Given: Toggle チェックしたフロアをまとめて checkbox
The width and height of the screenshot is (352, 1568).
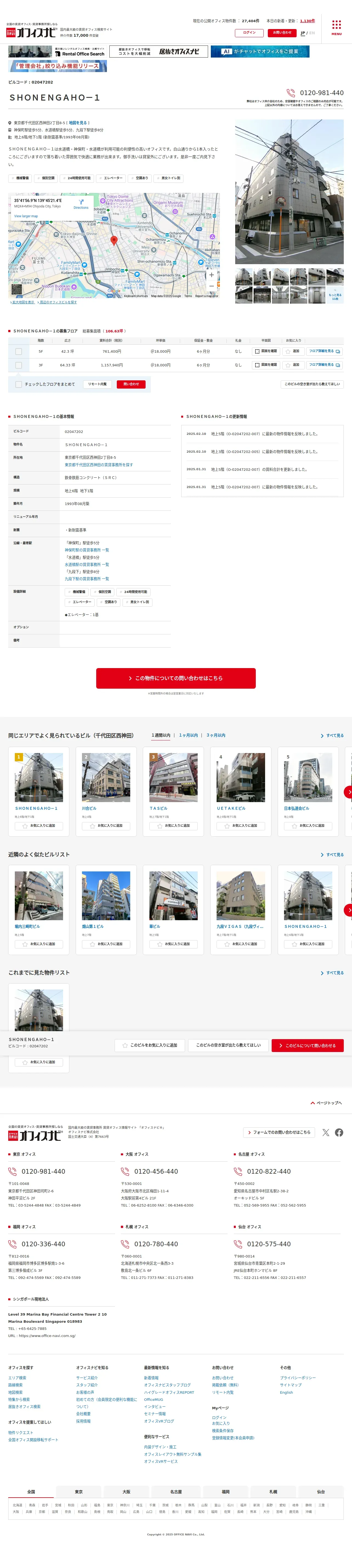Looking at the screenshot, I should (18, 385).
